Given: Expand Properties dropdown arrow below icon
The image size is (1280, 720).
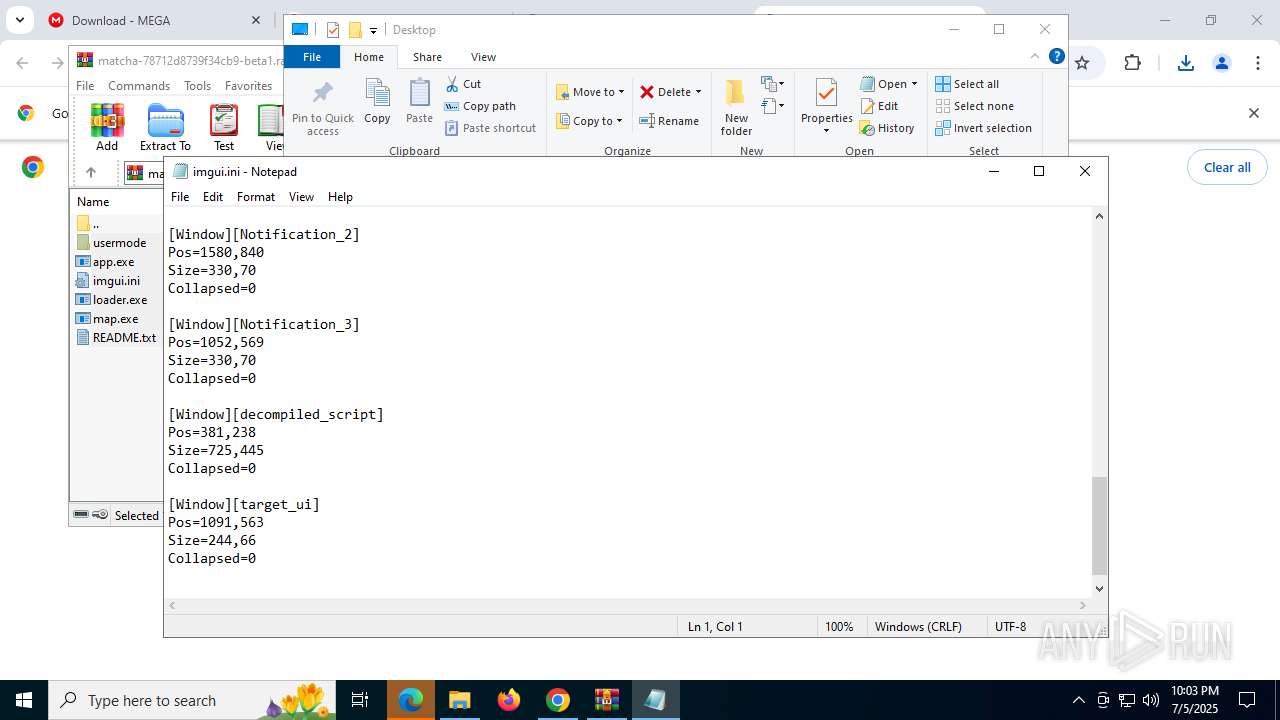Looking at the screenshot, I should [826, 131].
